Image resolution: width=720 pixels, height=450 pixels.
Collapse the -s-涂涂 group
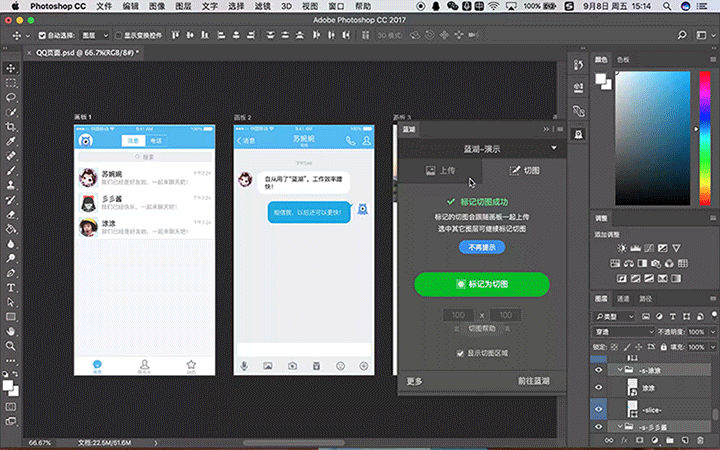pos(620,370)
